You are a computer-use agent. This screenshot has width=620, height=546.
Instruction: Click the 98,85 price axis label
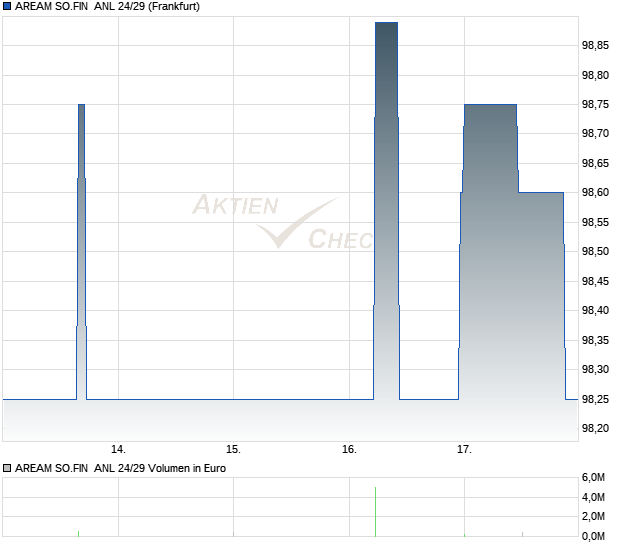595,45
